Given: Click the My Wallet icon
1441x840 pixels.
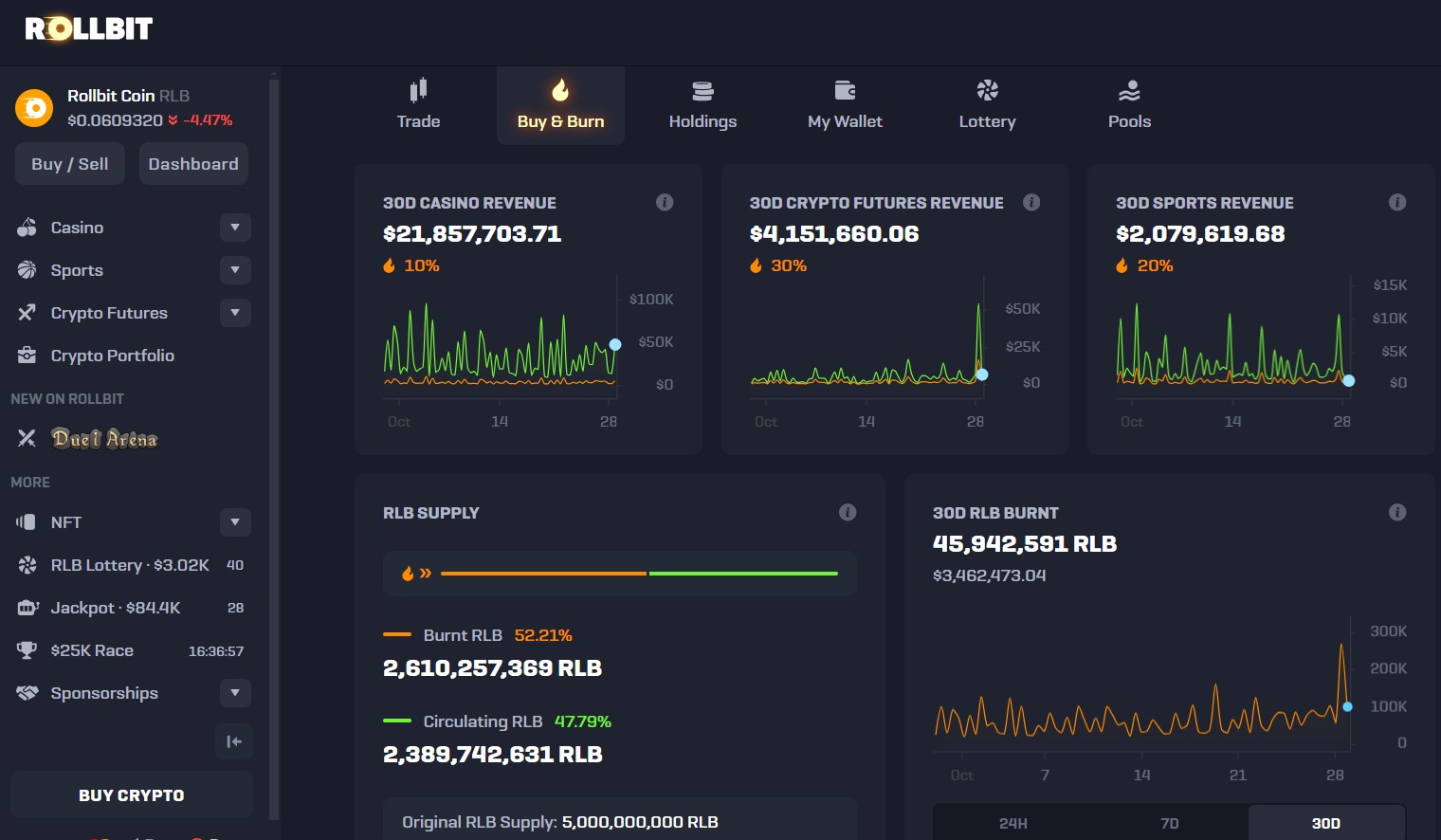Looking at the screenshot, I should (845, 90).
